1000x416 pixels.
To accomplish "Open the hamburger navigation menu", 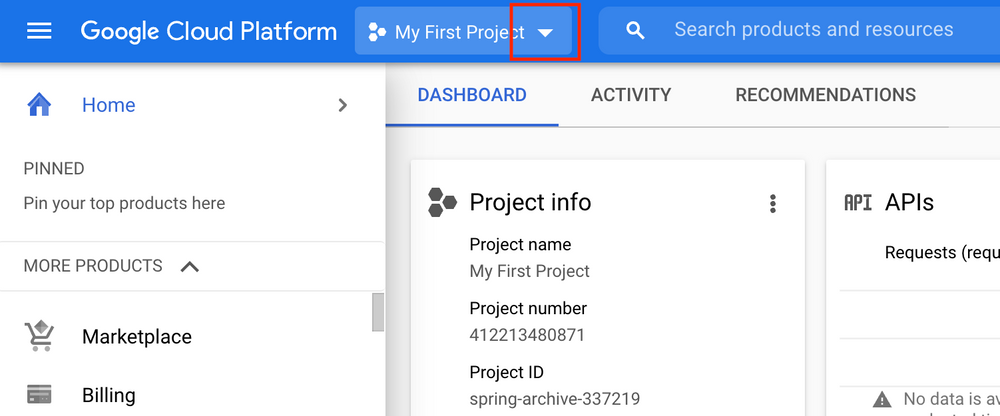I will (x=39, y=31).
